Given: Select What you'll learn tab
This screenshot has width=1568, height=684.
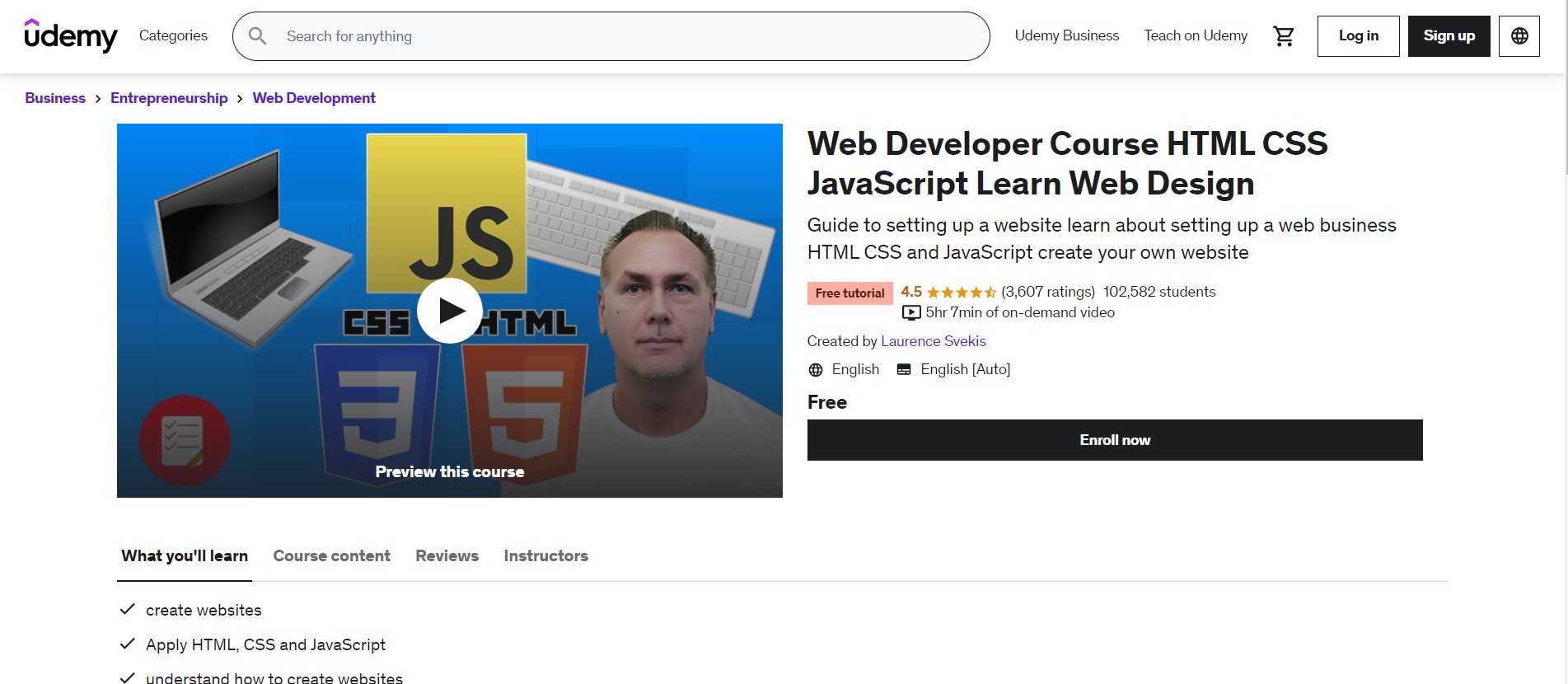Looking at the screenshot, I should [185, 556].
